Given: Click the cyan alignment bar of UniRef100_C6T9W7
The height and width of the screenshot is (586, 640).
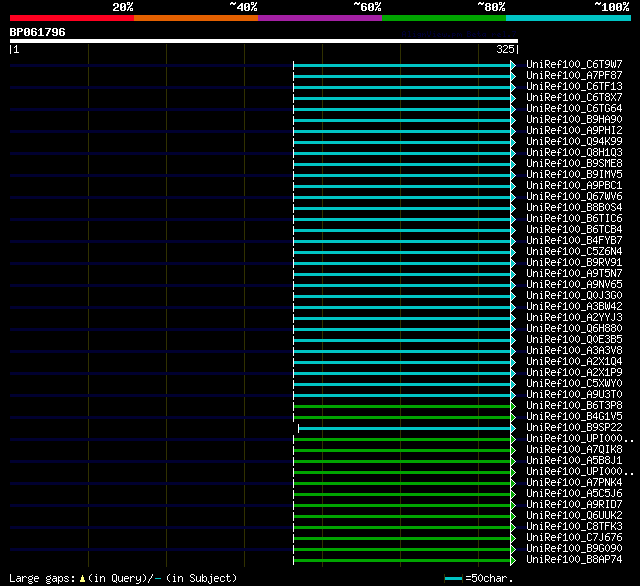Looking at the screenshot, I should click(x=402, y=65).
